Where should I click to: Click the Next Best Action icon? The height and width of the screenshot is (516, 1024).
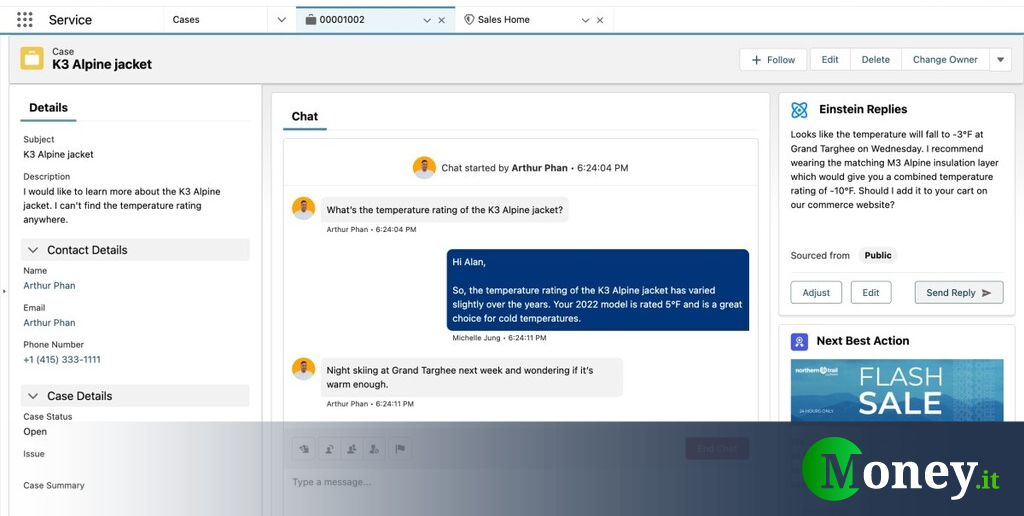point(799,341)
